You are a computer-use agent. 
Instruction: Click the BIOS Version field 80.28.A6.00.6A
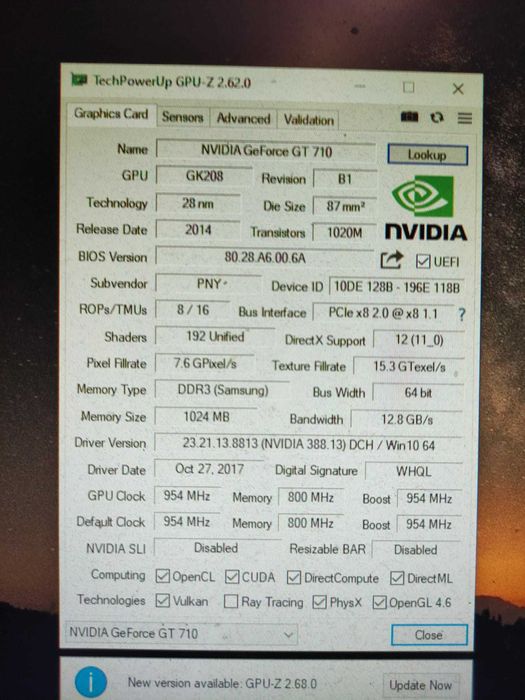(265, 258)
